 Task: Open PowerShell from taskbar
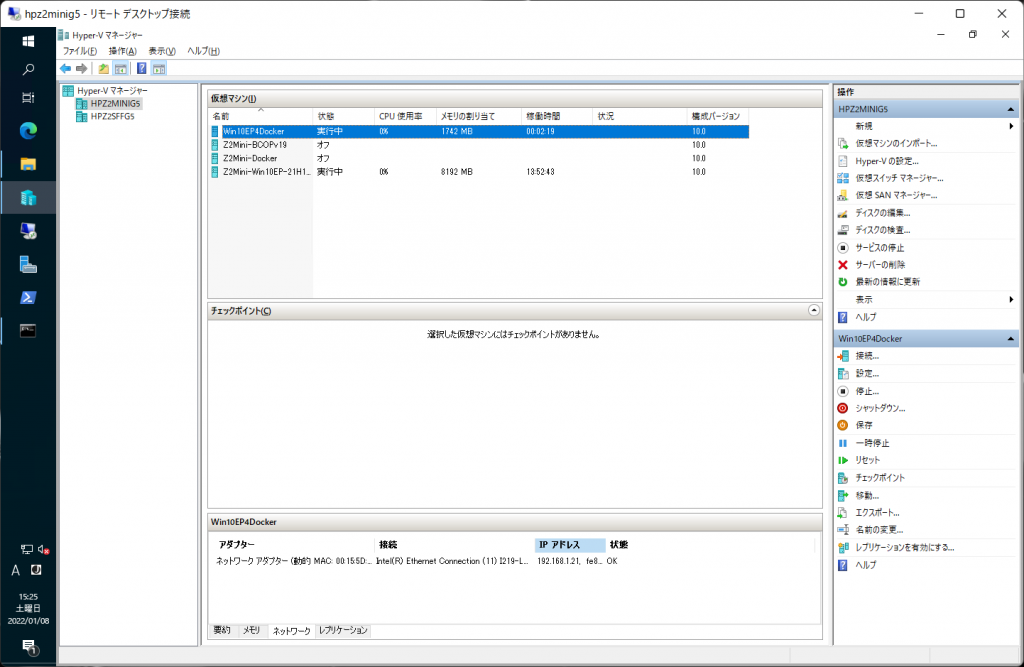[x=28, y=298]
